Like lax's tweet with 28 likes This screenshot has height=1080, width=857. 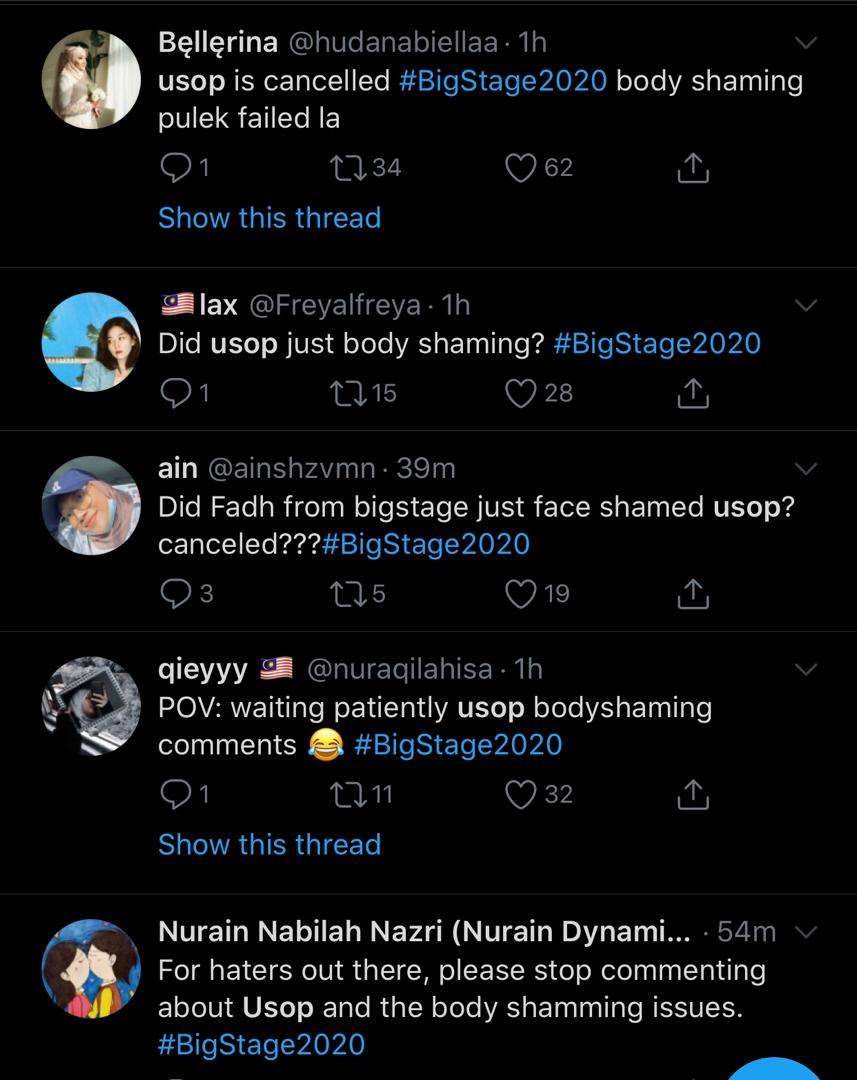[521, 393]
